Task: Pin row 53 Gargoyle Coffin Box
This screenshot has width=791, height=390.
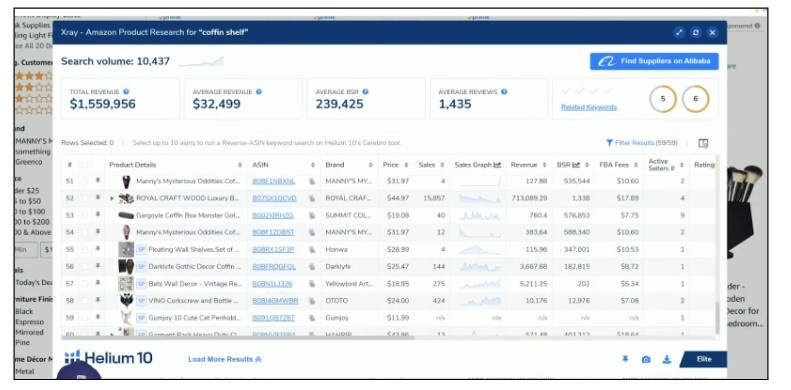Action: click(97, 215)
